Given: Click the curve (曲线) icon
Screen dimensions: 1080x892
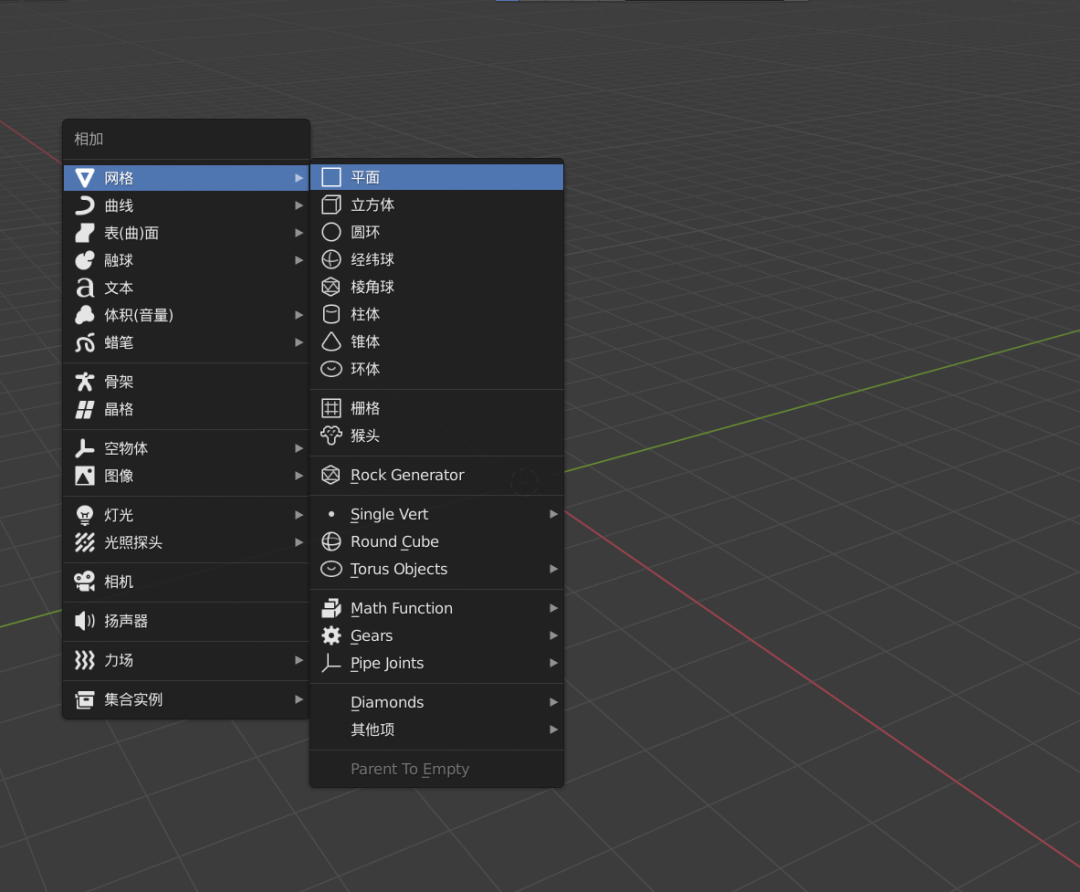Looking at the screenshot, I should [x=85, y=205].
